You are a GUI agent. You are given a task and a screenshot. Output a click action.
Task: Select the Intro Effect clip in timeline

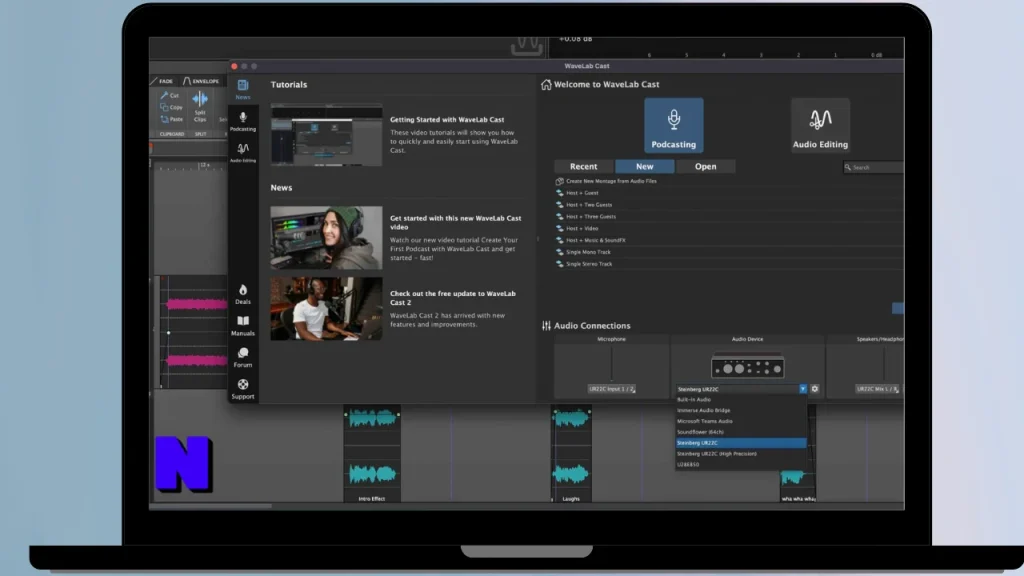coord(372,453)
